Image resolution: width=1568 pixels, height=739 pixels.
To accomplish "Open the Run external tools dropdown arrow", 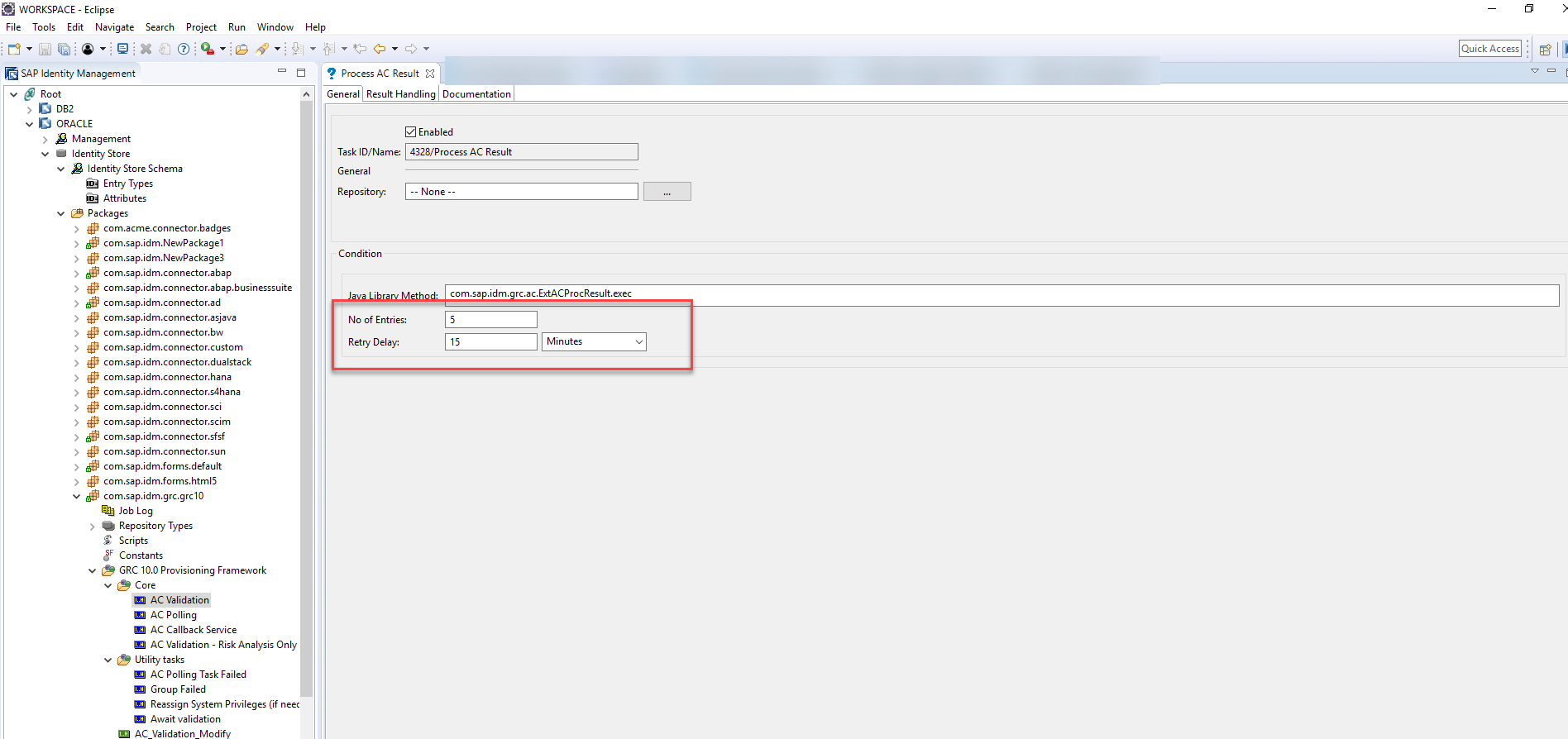I will click(222, 49).
